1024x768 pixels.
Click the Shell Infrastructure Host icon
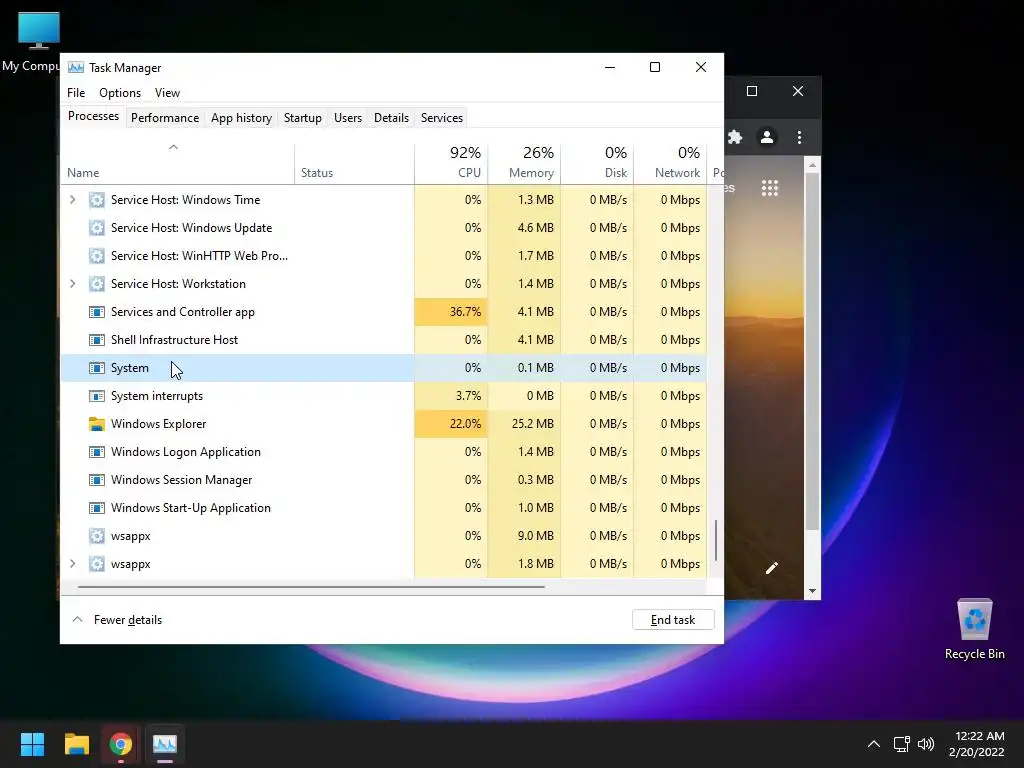[x=97, y=340]
